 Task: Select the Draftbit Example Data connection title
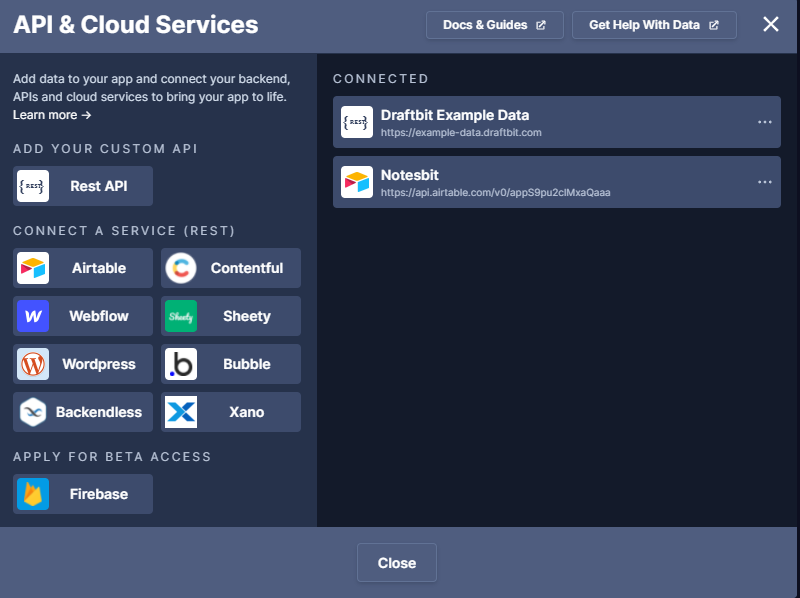click(455, 115)
